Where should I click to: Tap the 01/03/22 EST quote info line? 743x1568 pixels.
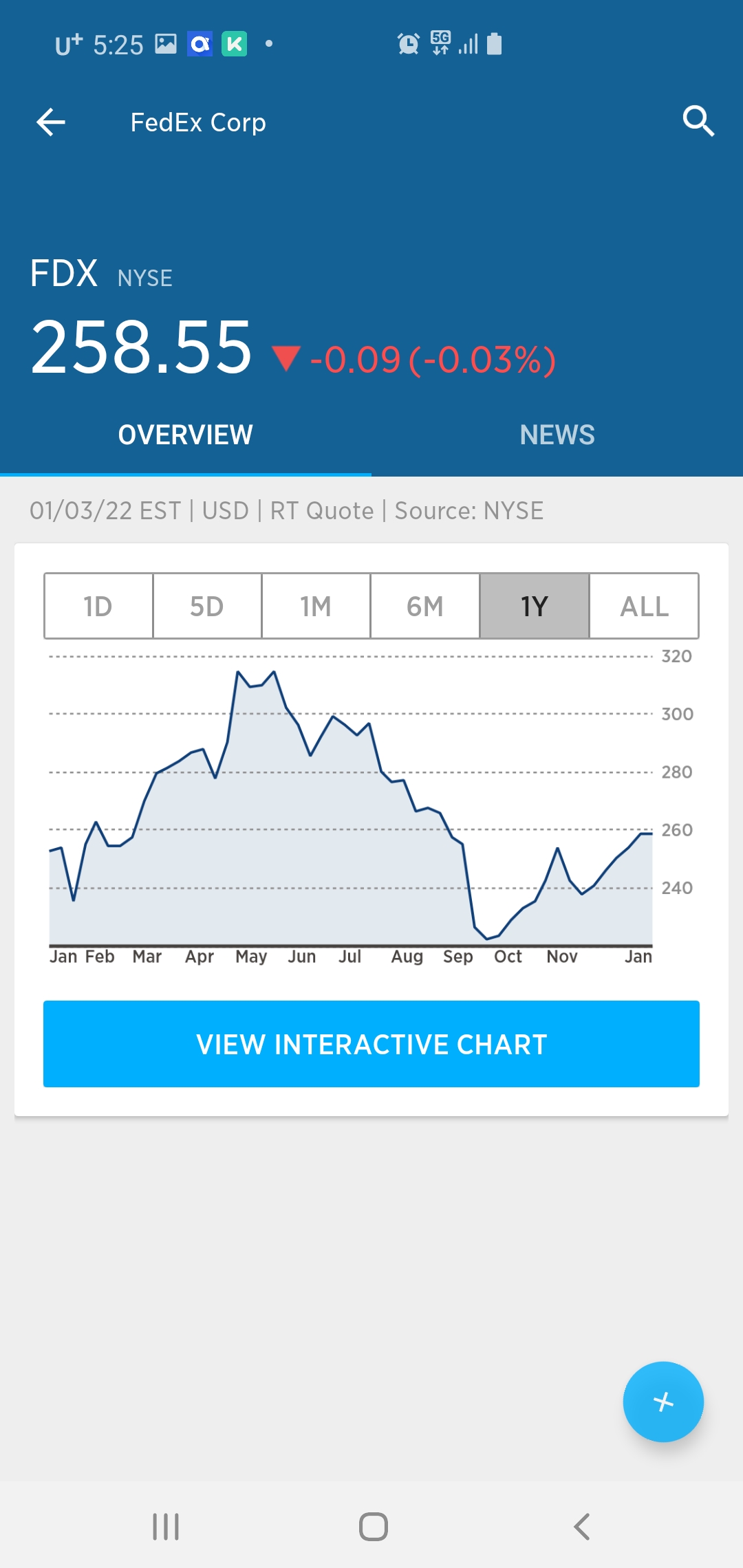(x=286, y=511)
